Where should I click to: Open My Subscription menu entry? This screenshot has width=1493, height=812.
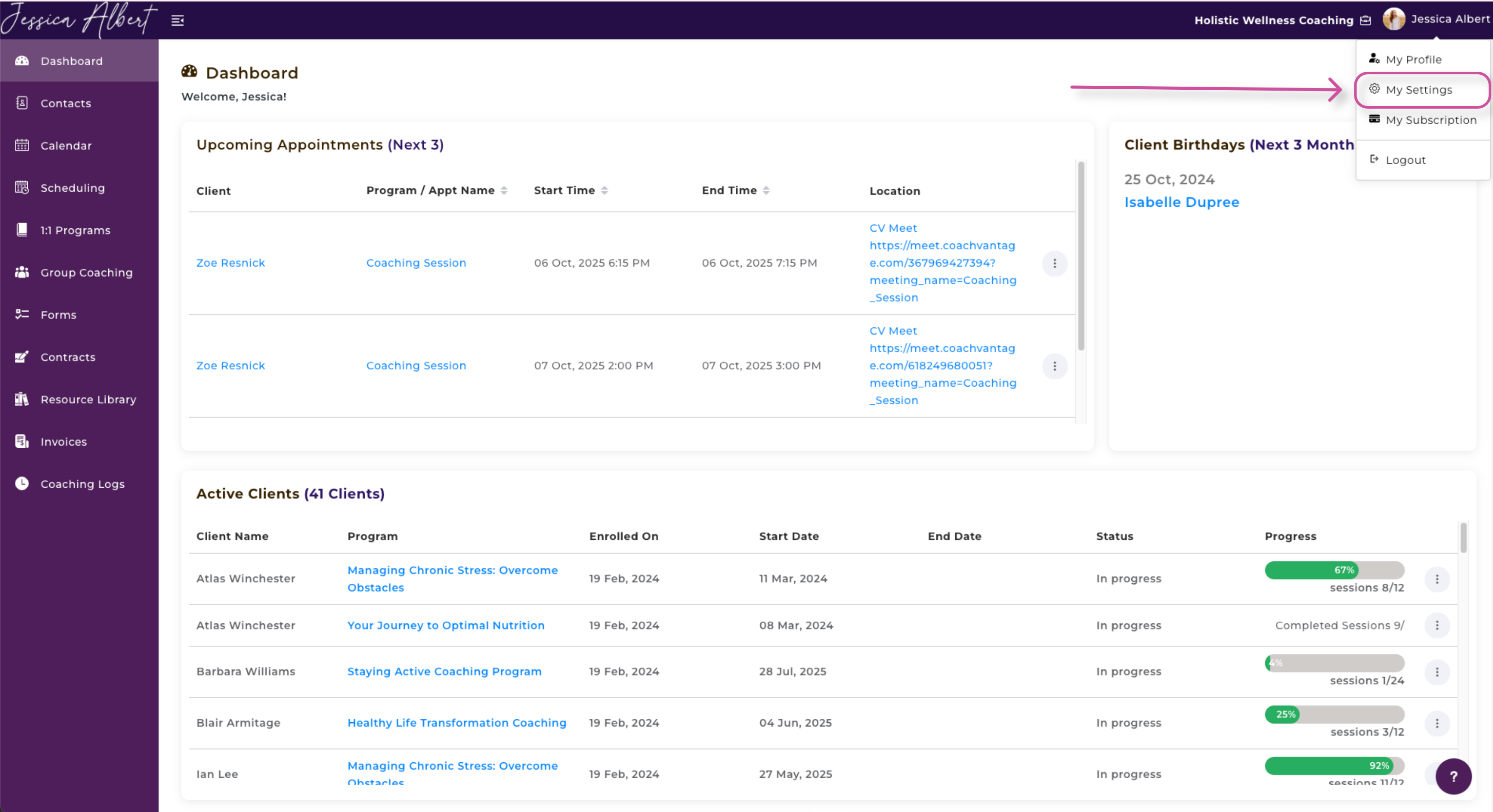pos(1431,120)
